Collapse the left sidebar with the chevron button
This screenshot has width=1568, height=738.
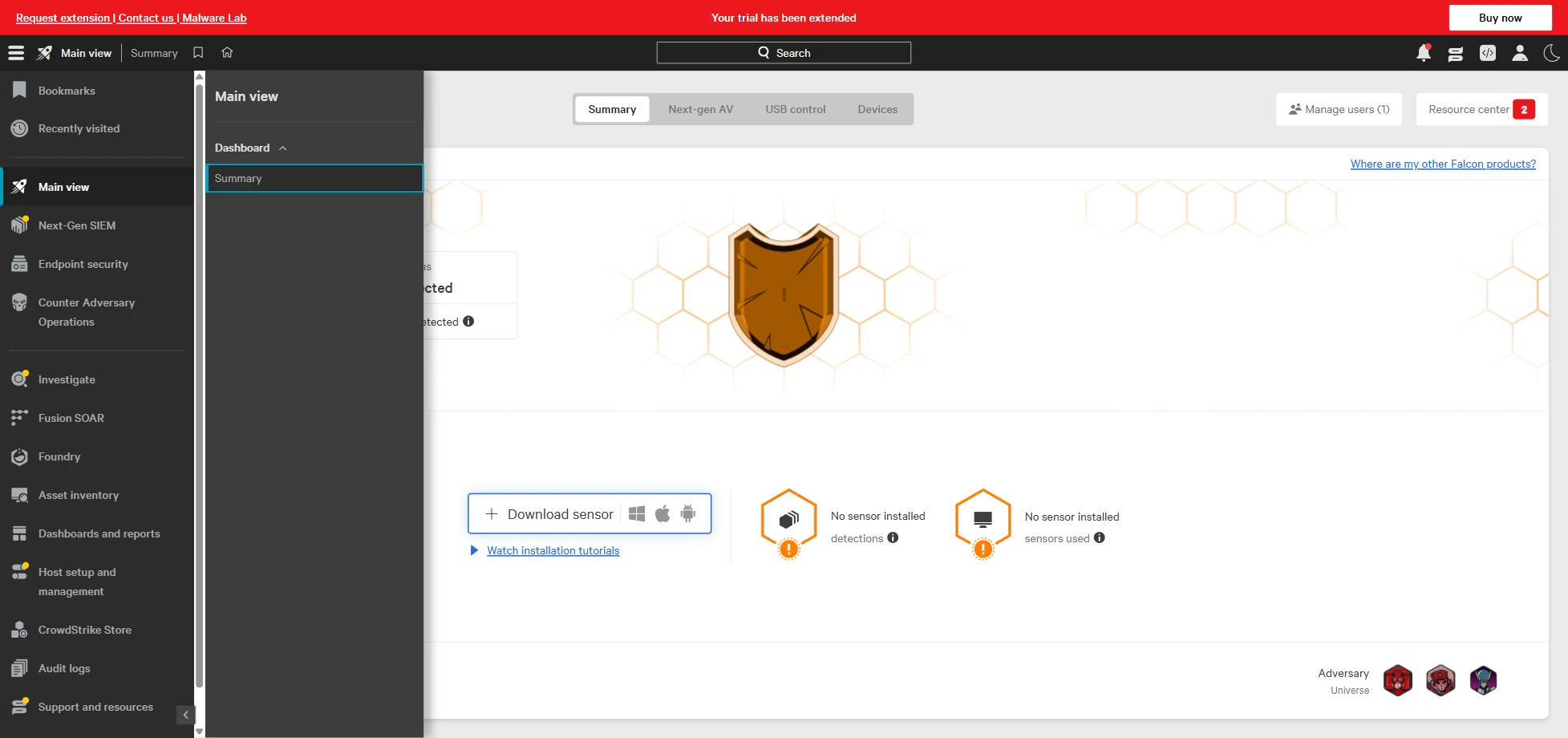tap(185, 715)
